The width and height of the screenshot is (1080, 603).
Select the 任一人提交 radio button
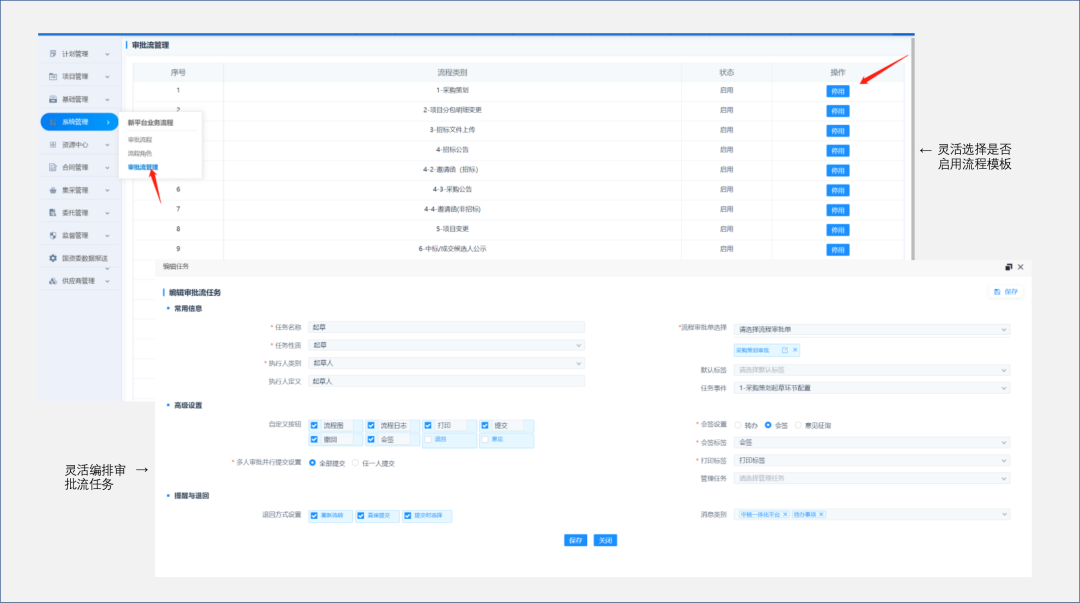coord(355,463)
